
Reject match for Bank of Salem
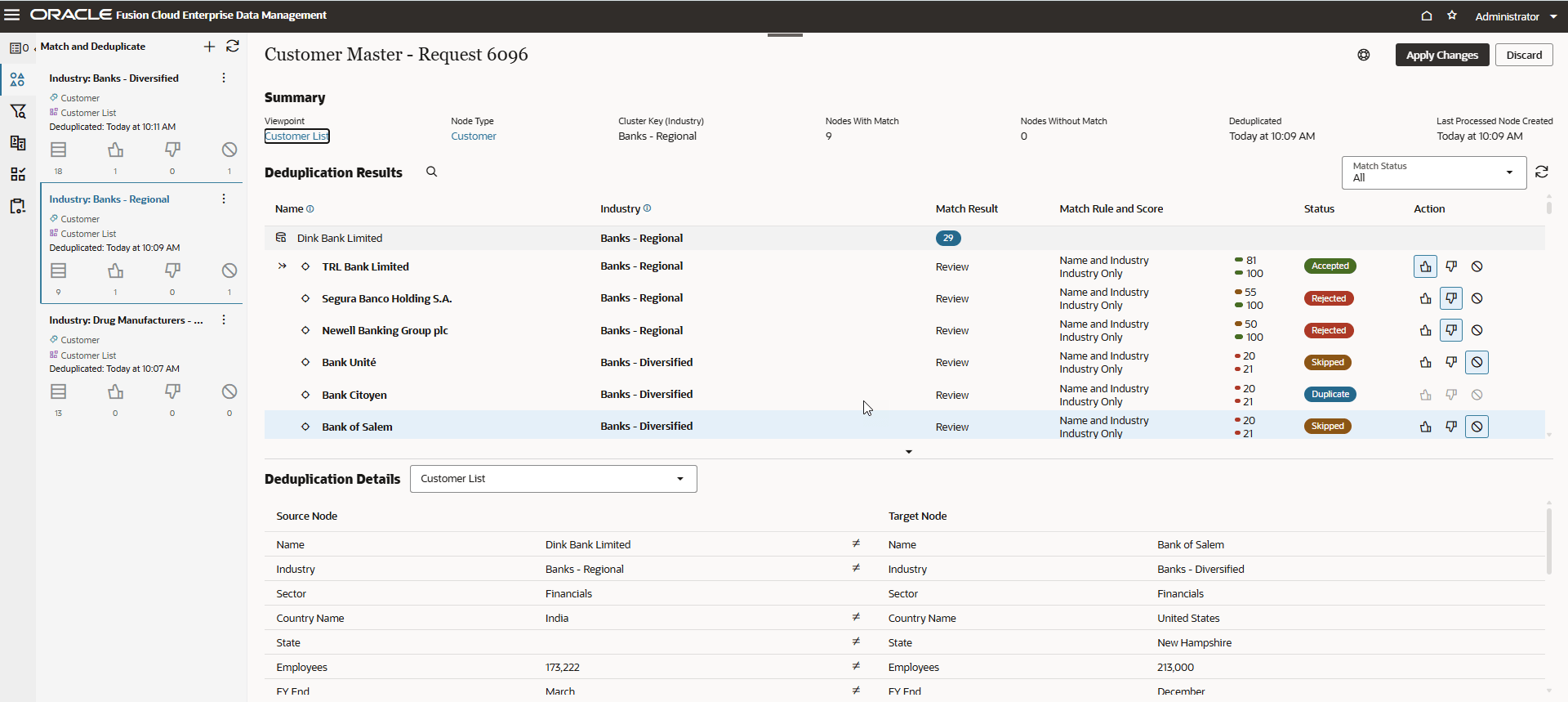(1451, 427)
